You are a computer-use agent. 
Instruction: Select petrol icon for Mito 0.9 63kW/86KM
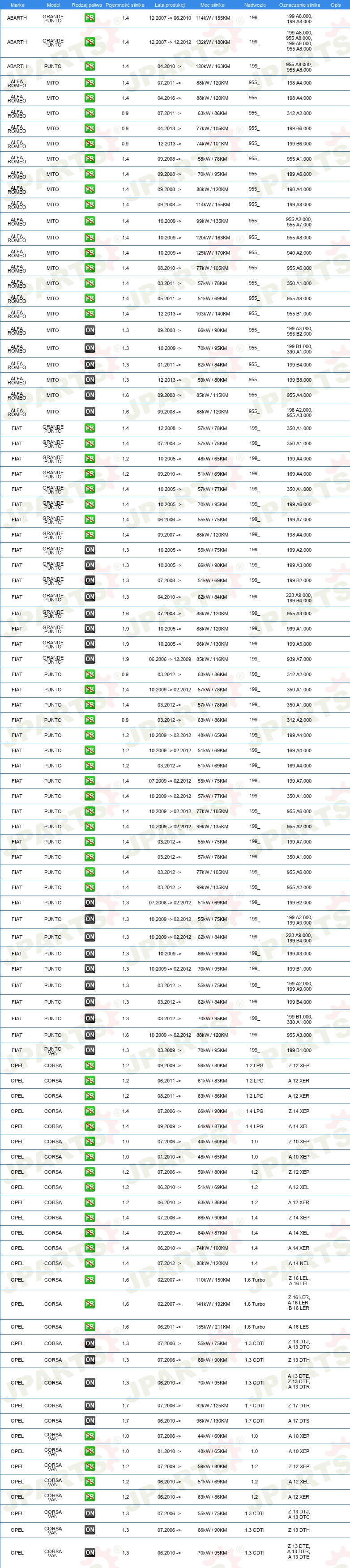[x=90, y=113]
